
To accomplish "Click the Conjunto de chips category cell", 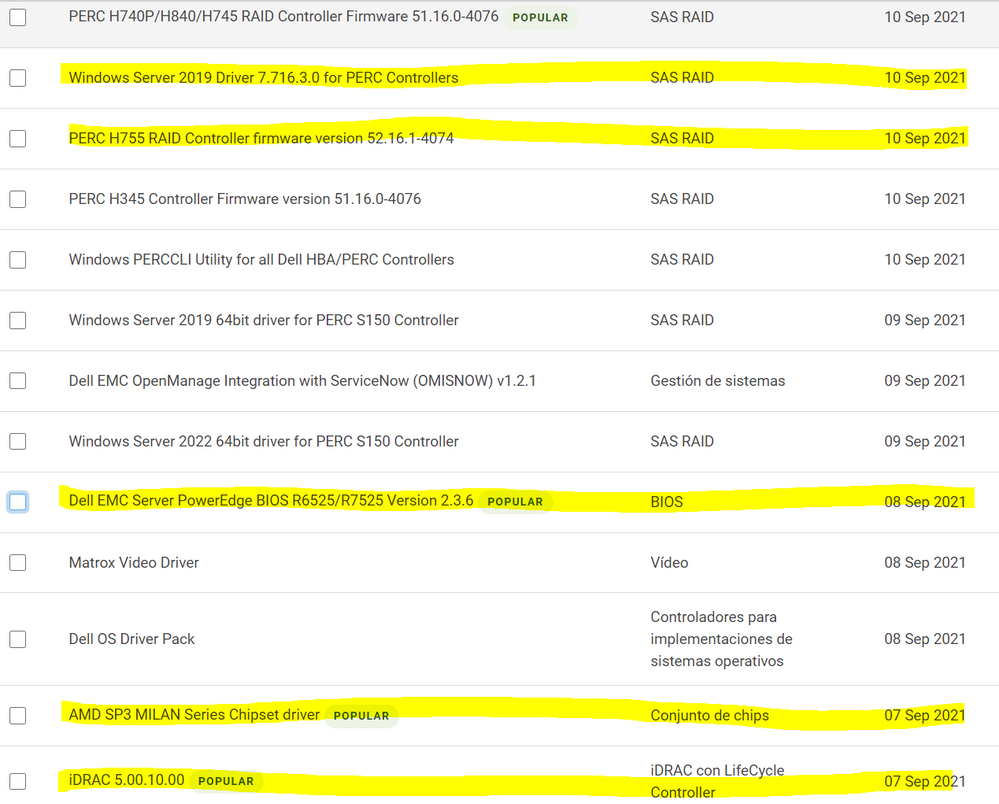I will [710, 715].
